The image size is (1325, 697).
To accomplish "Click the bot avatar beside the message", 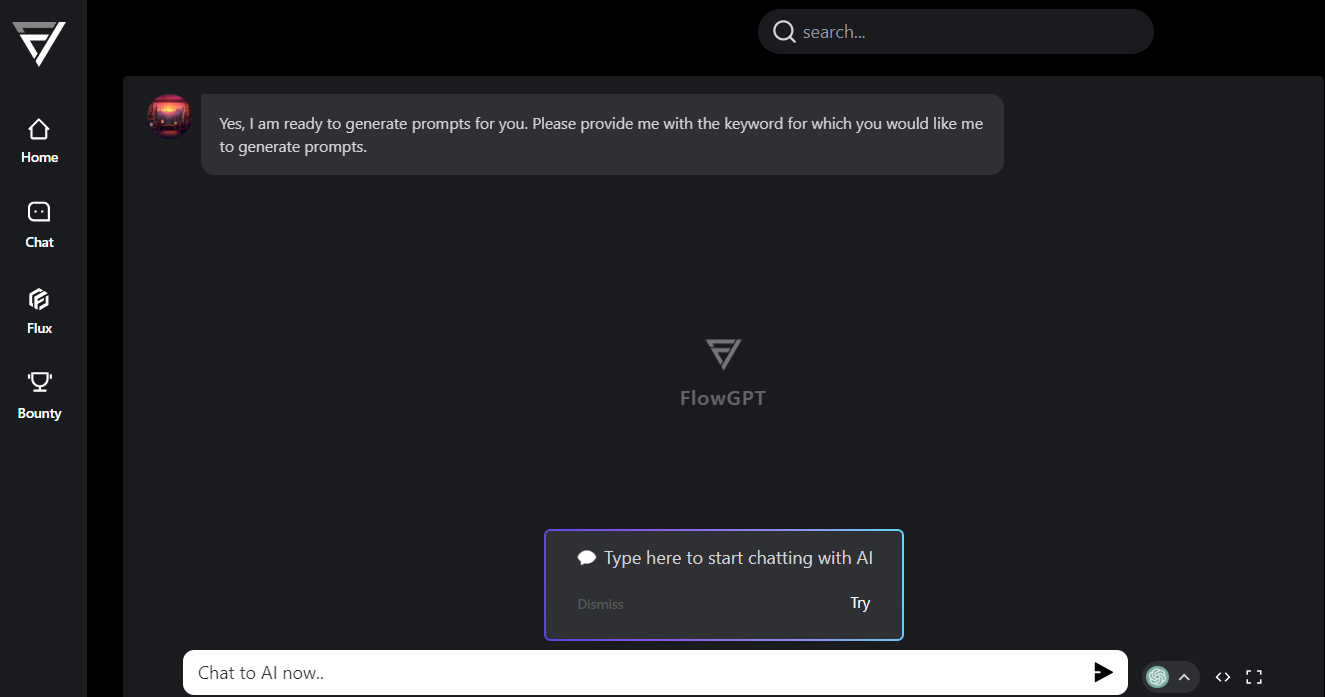I will click(169, 116).
